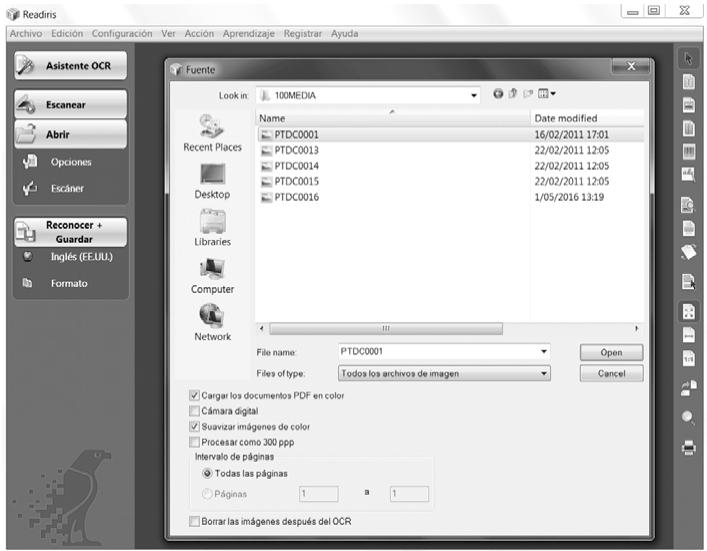Open Recent Places in the places bar
The width and height of the screenshot is (707, 551).
pyautogui.click(x=212, y=133)
